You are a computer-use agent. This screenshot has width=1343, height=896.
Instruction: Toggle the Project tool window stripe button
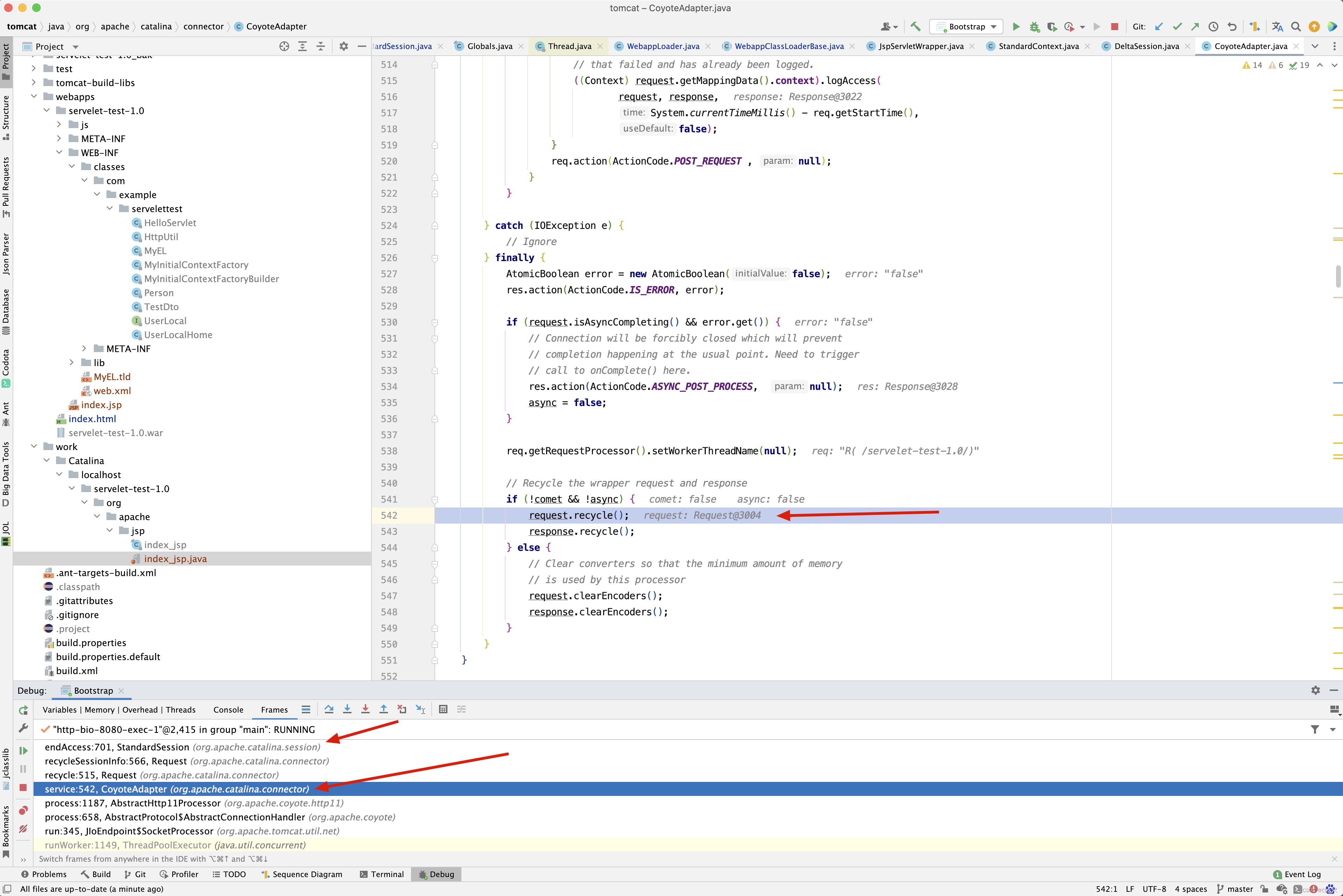point(6,62)
